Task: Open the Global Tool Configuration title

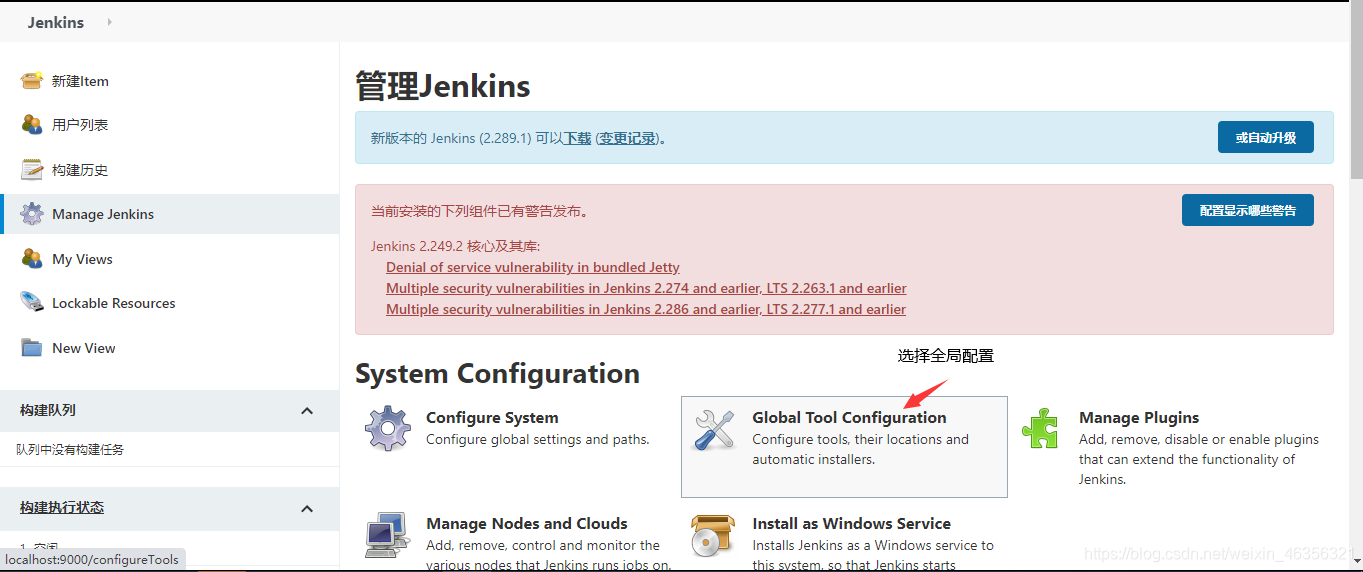Action: 849,418
